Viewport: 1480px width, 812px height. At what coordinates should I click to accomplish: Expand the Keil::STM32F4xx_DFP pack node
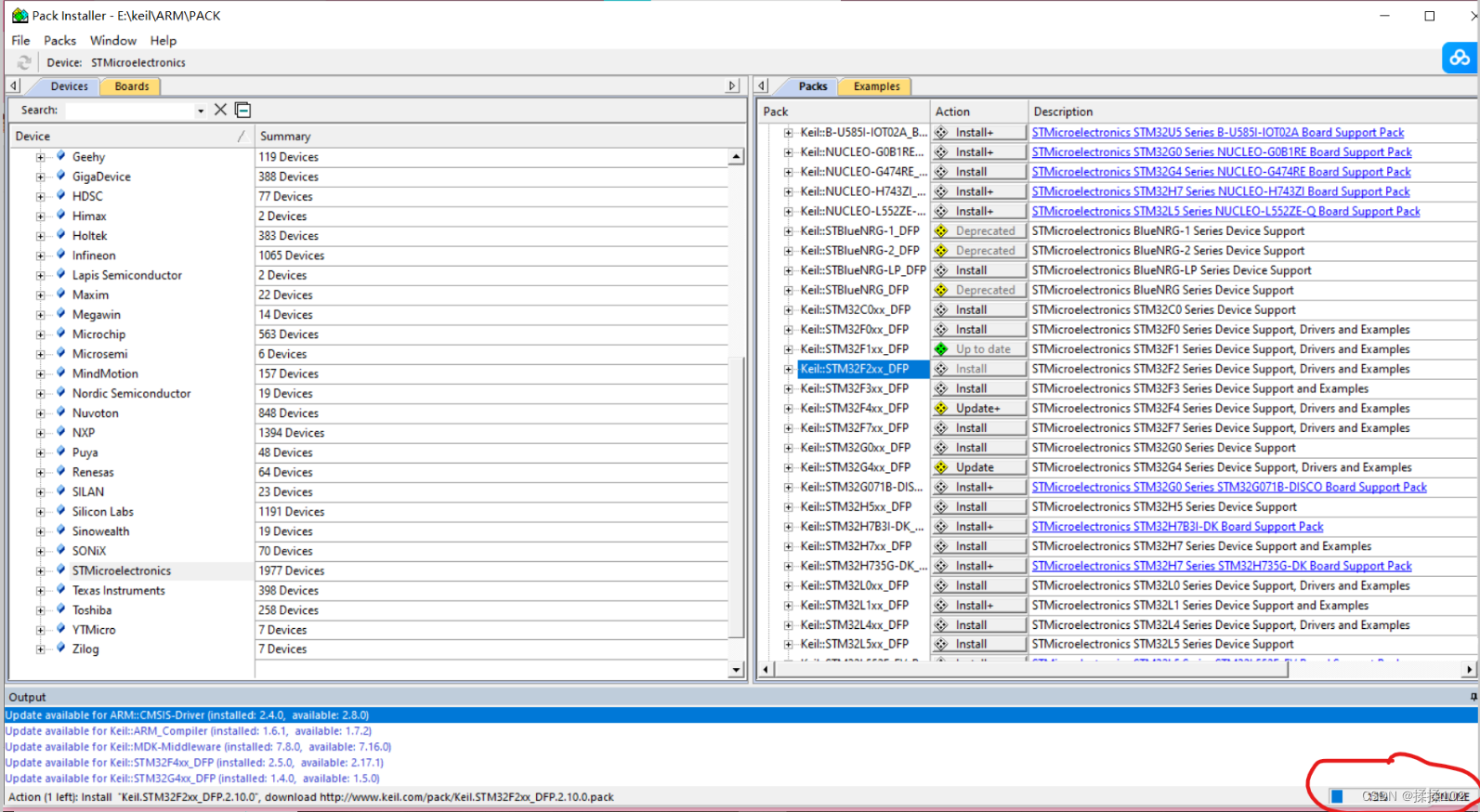(789, 409)
